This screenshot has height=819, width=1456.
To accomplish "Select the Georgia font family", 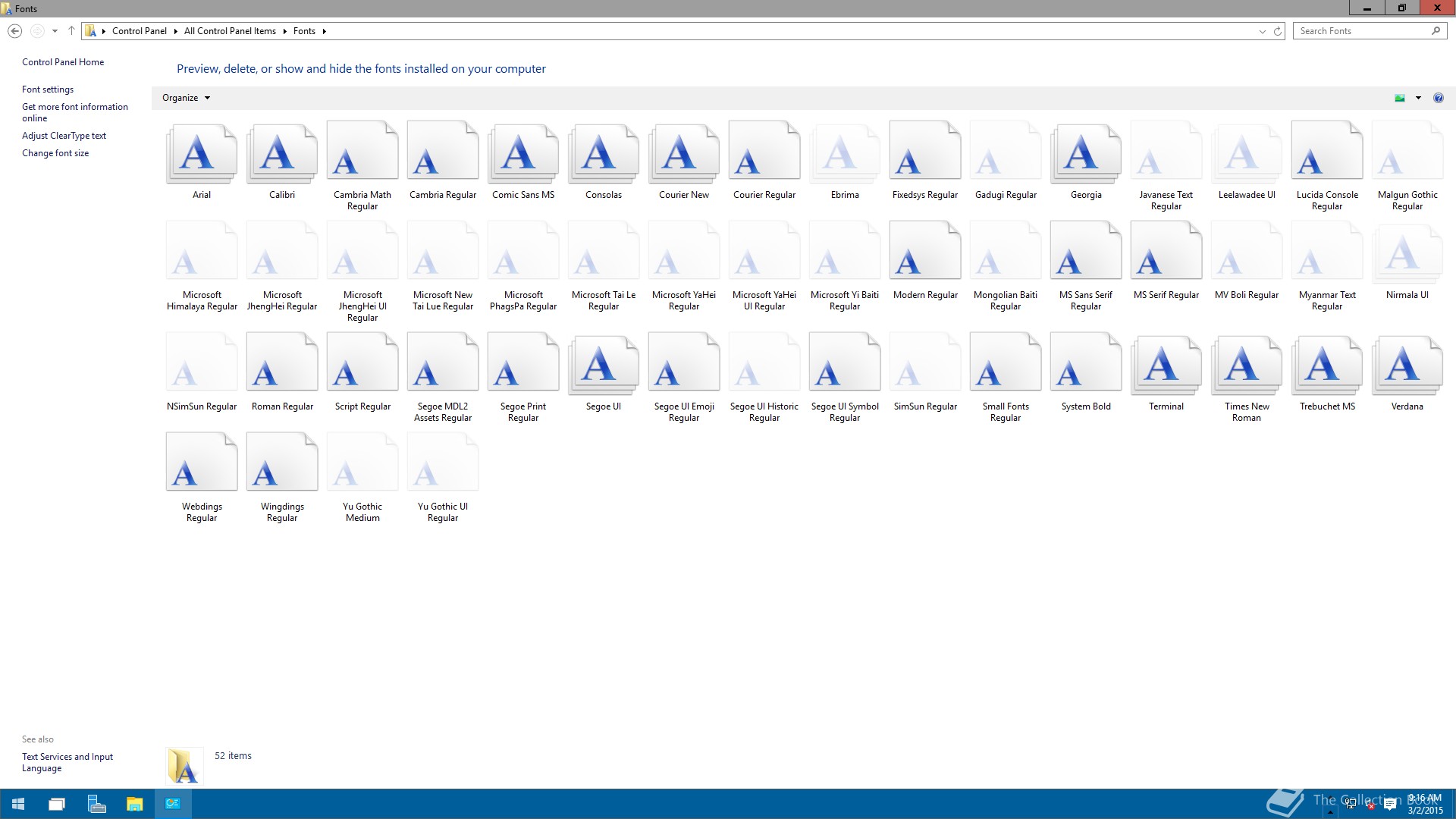I will (1086, 154).
